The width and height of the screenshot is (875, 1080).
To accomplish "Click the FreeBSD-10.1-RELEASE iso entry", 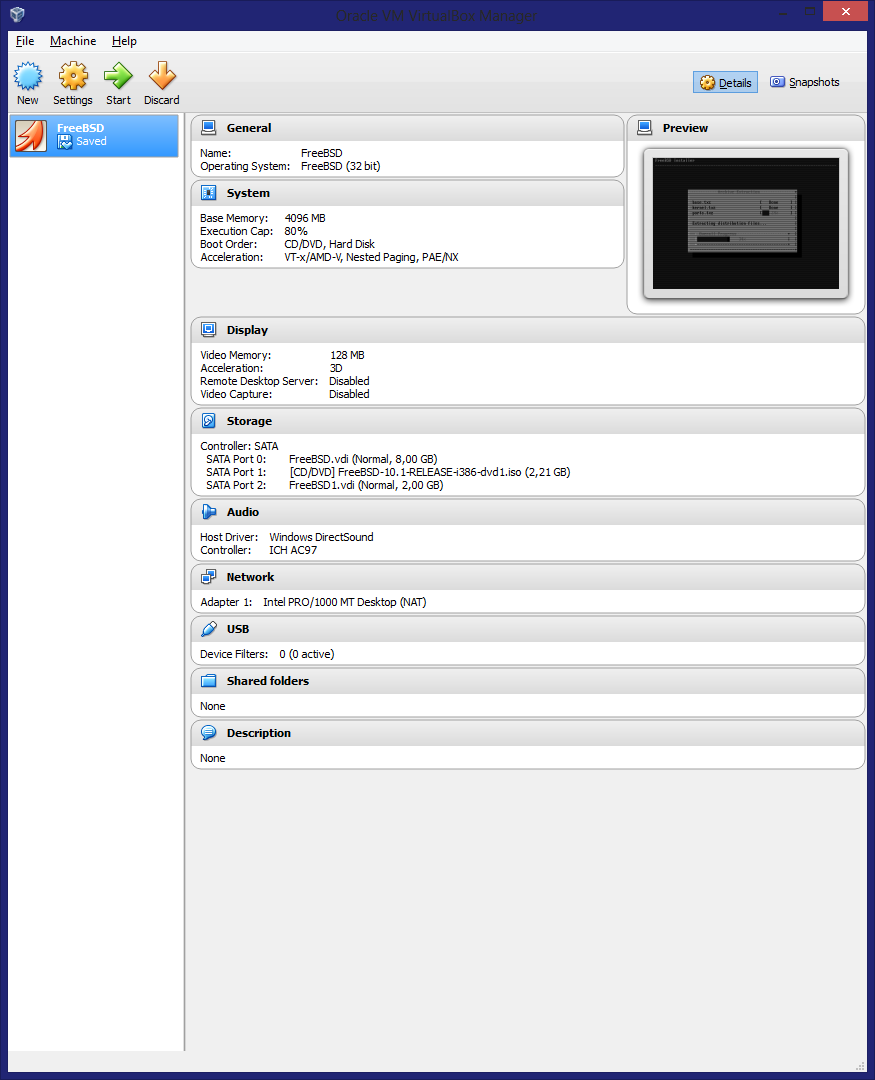I will pos(430,472).
